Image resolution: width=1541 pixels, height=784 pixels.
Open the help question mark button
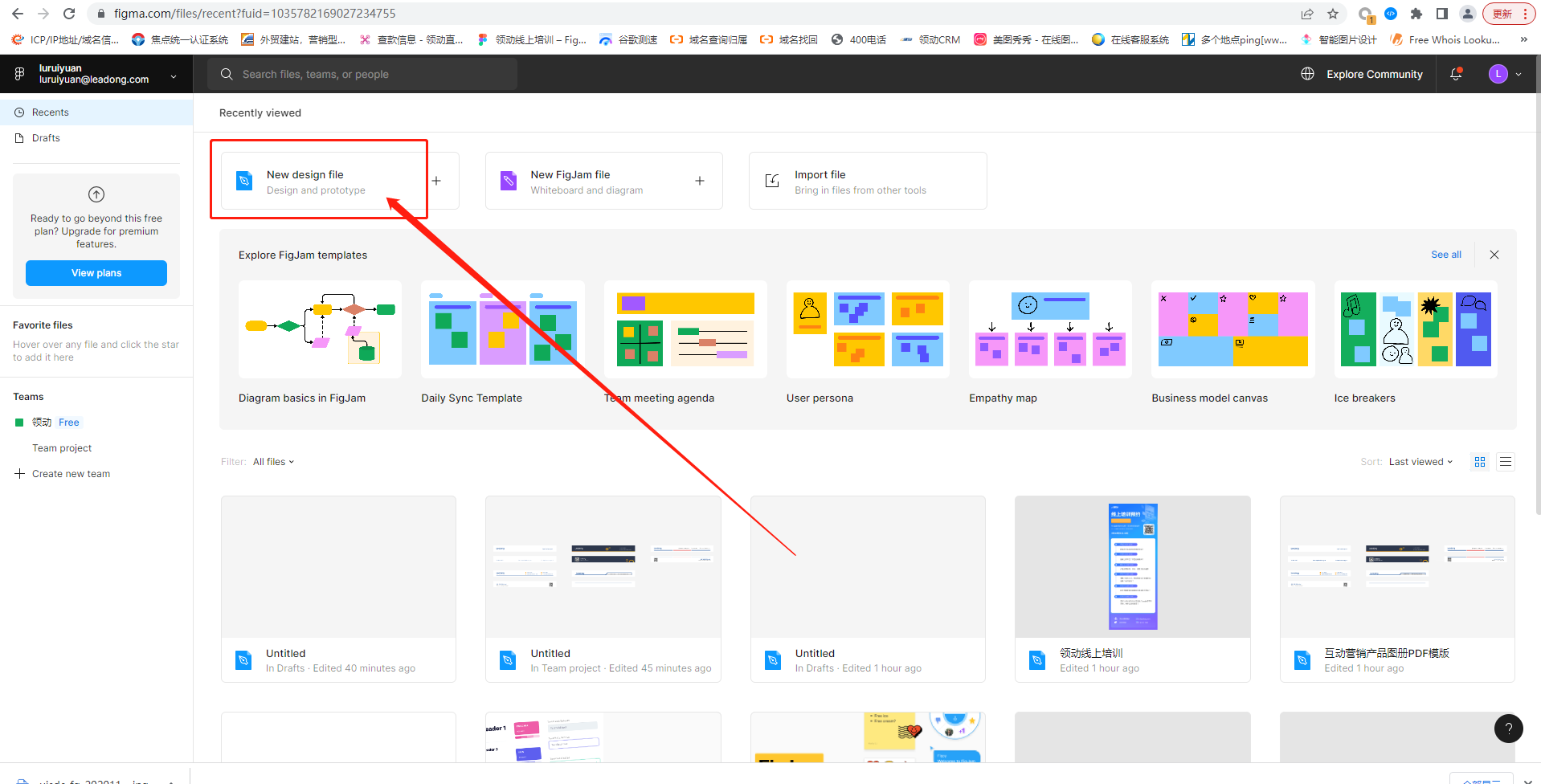point(1508,729)
